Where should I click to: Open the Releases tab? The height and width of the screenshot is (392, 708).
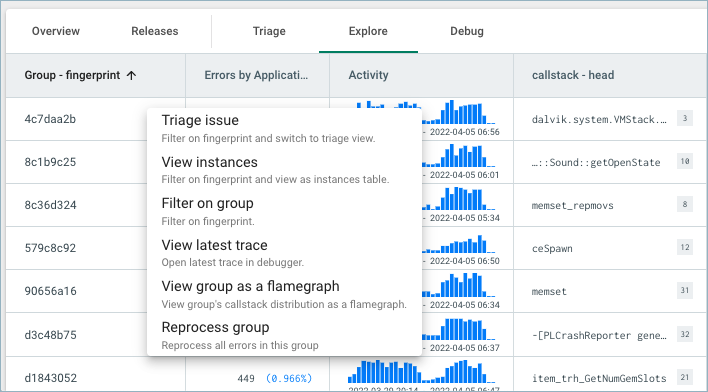[x=155, y=31]
